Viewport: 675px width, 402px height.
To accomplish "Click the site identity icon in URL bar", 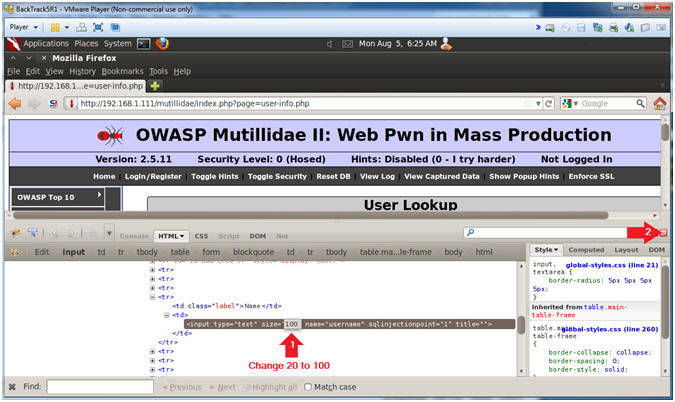I will tap(71, 104).
